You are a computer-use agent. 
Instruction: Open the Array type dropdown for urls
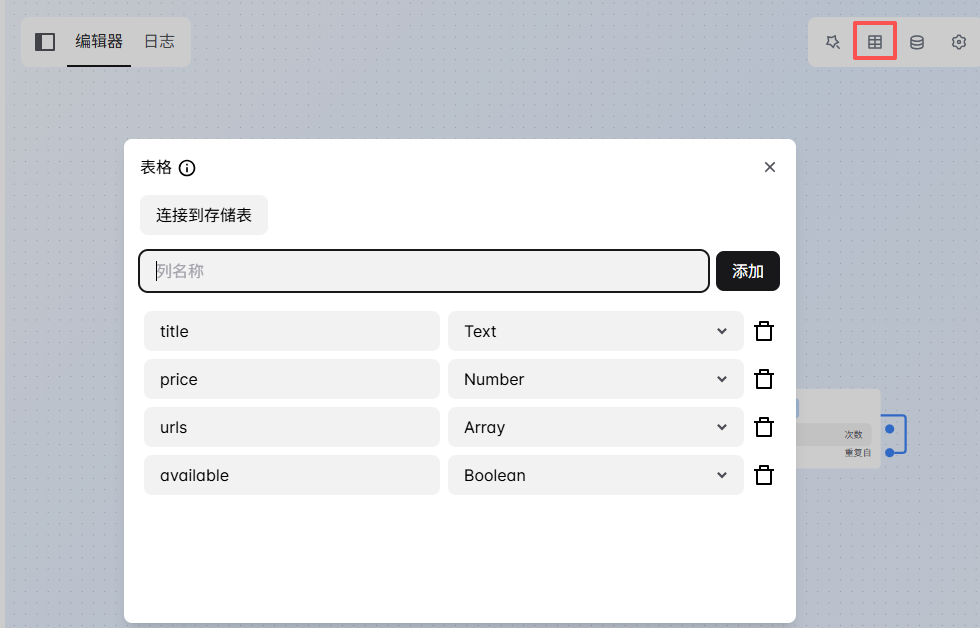click(595, 427)
